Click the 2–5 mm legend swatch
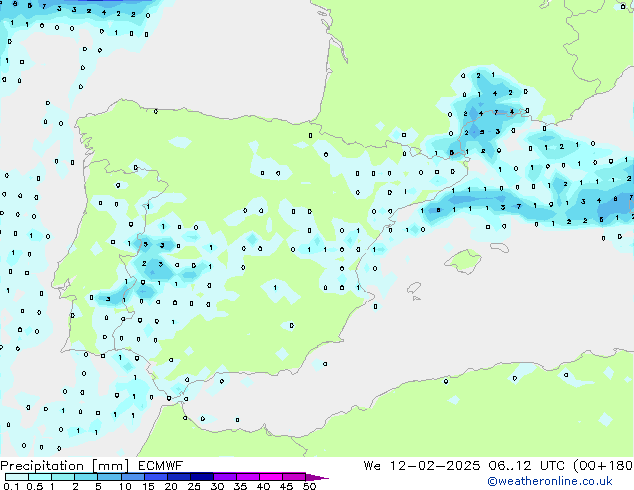 click(x=86, y=477)
